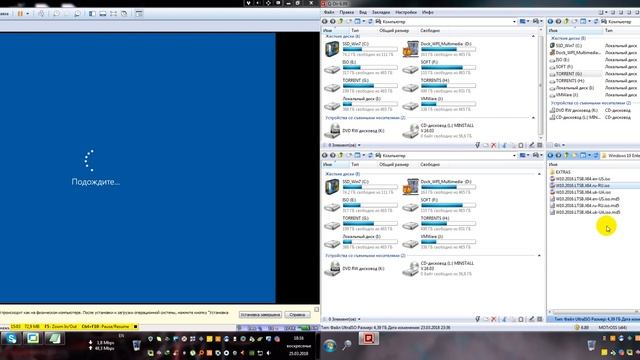Click Back arrow in top-left Q-Dir pane
The image size is (640, 360).
(x=325, y=21)
